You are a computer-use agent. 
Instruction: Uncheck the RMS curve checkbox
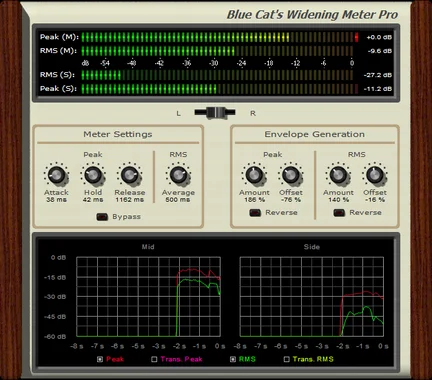[233, 359]
